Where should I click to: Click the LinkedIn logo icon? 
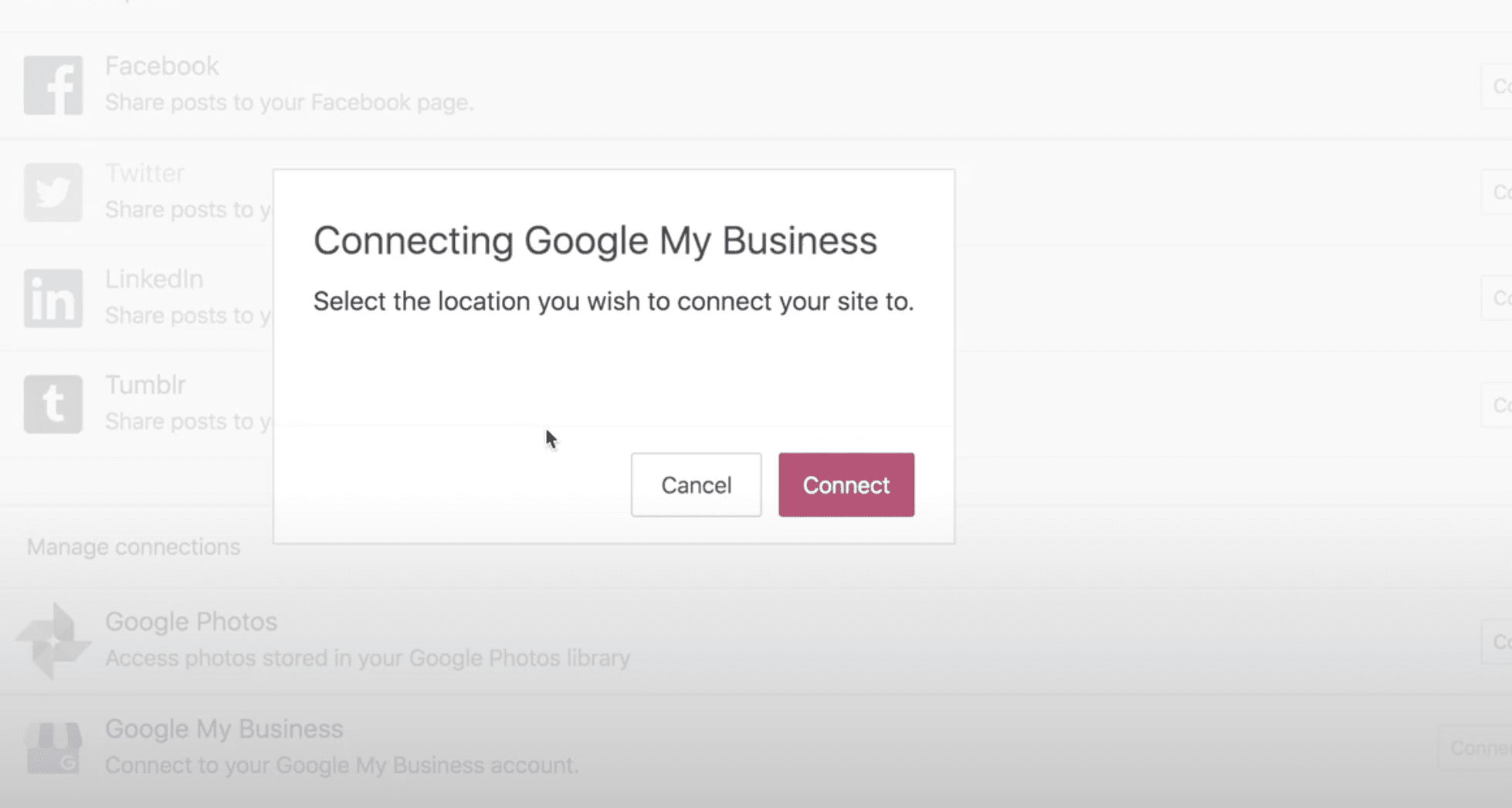53,298
